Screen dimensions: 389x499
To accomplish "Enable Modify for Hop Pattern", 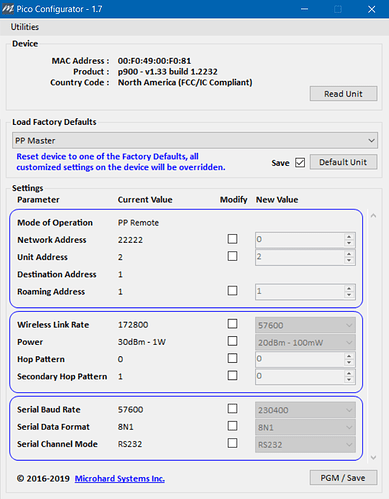I will (232, 359).
